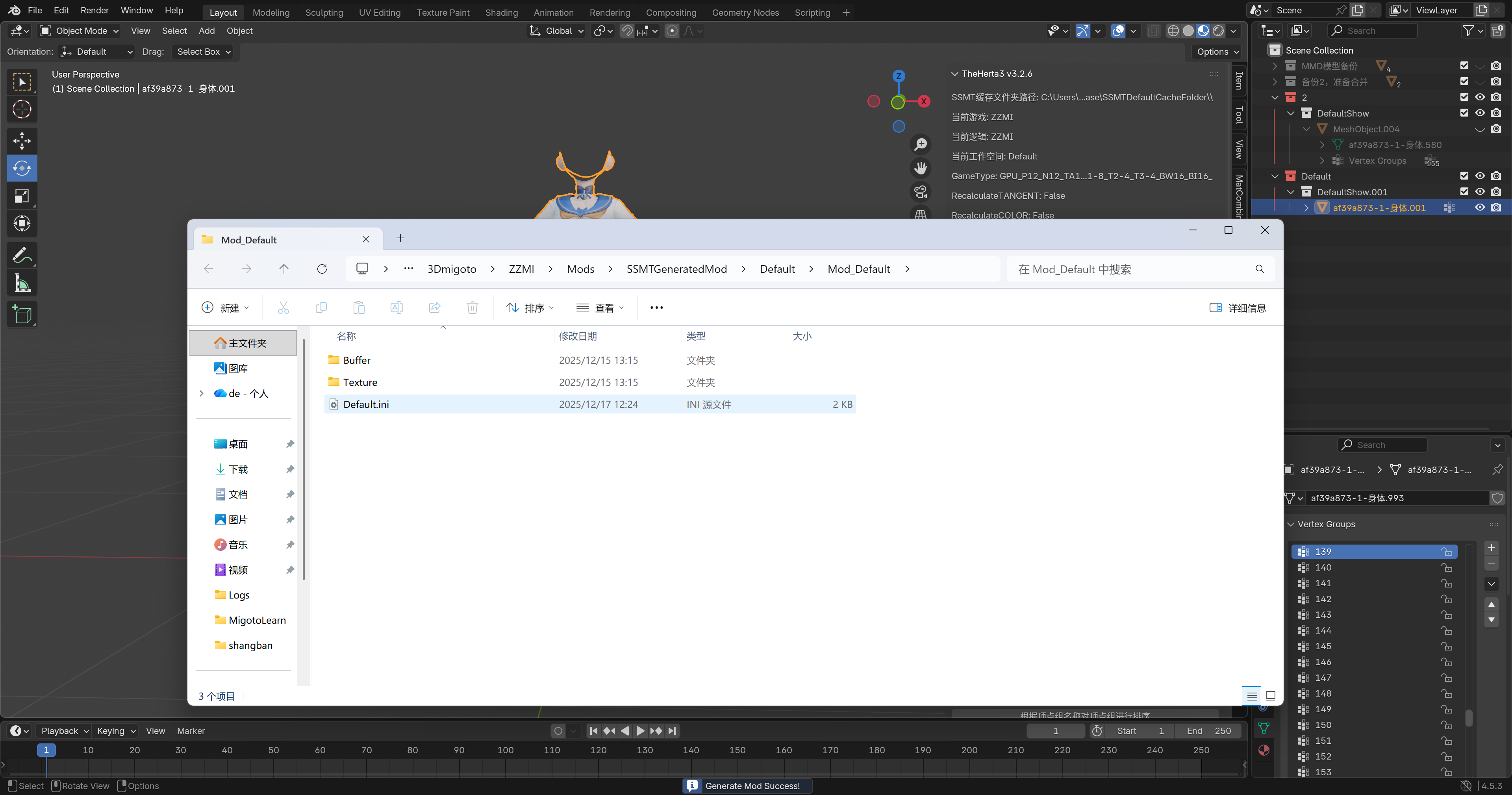Toggle camera view icon in viewport
This screenshot has width=1512, height=795.
920,192
